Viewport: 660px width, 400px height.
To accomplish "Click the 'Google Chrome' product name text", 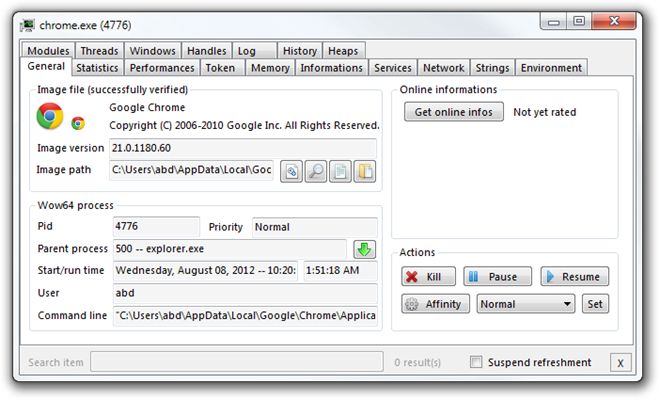I will 147,107.
